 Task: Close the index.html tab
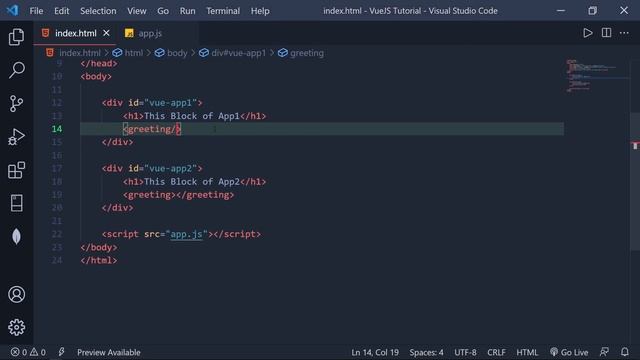coord(106,33)
